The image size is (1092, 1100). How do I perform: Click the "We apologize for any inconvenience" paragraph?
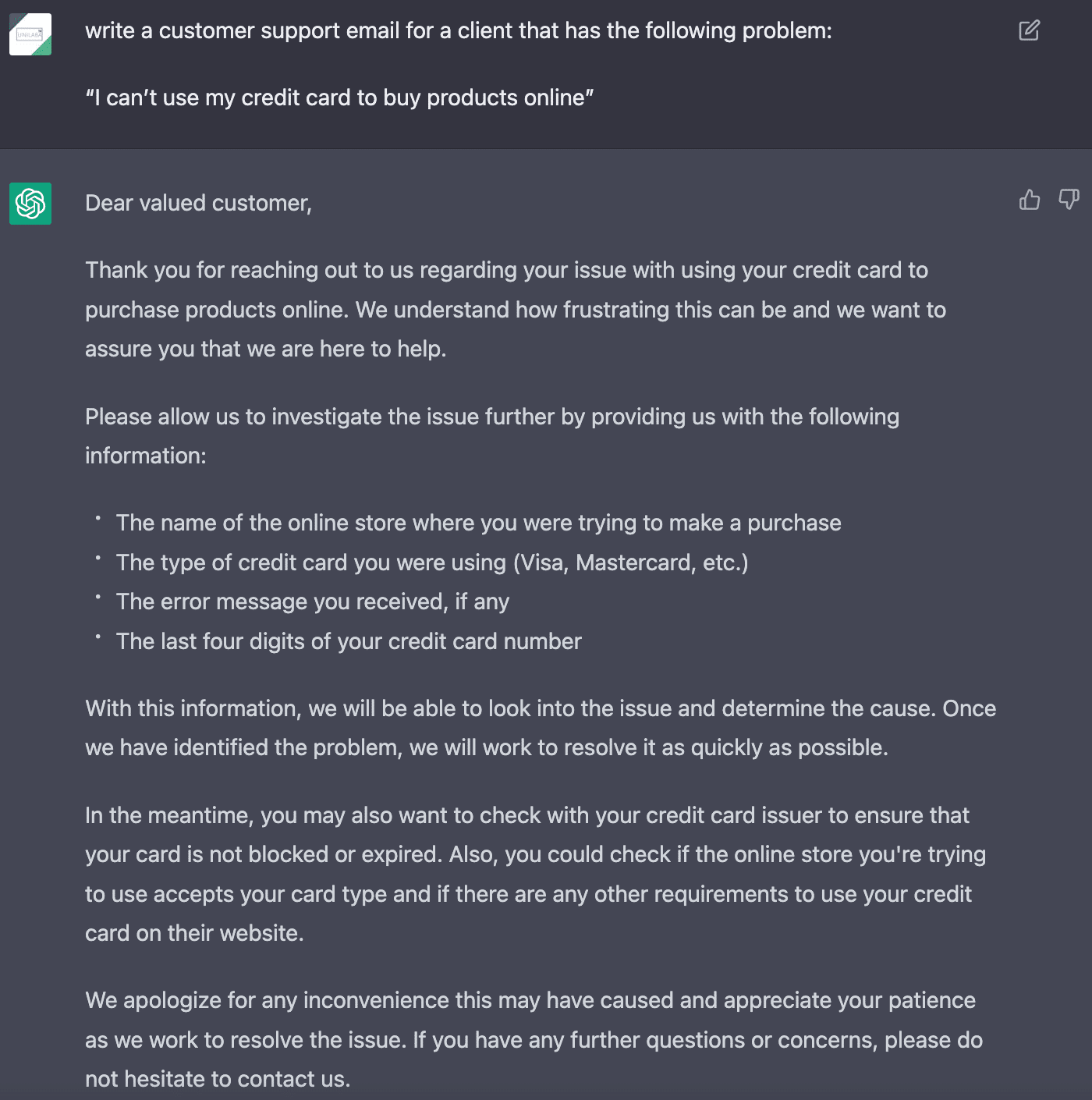point(534,1039)
